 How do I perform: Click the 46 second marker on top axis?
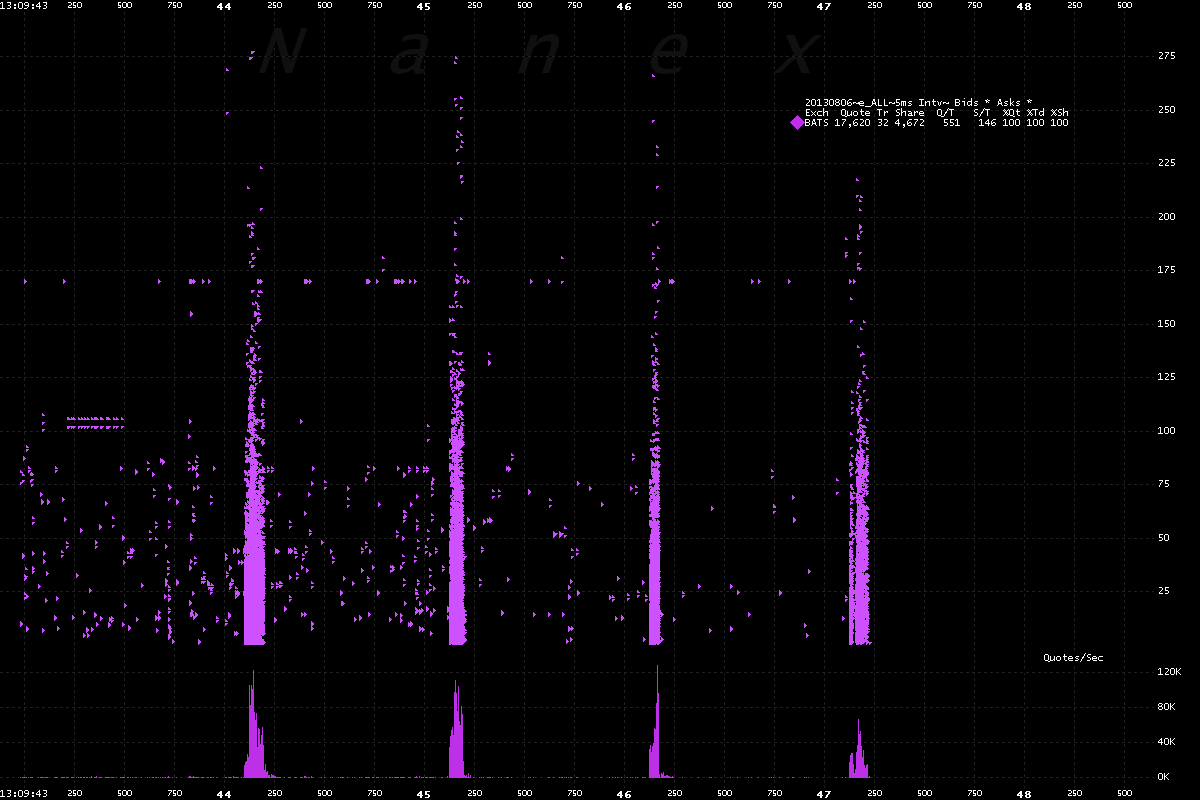point(624,6)
